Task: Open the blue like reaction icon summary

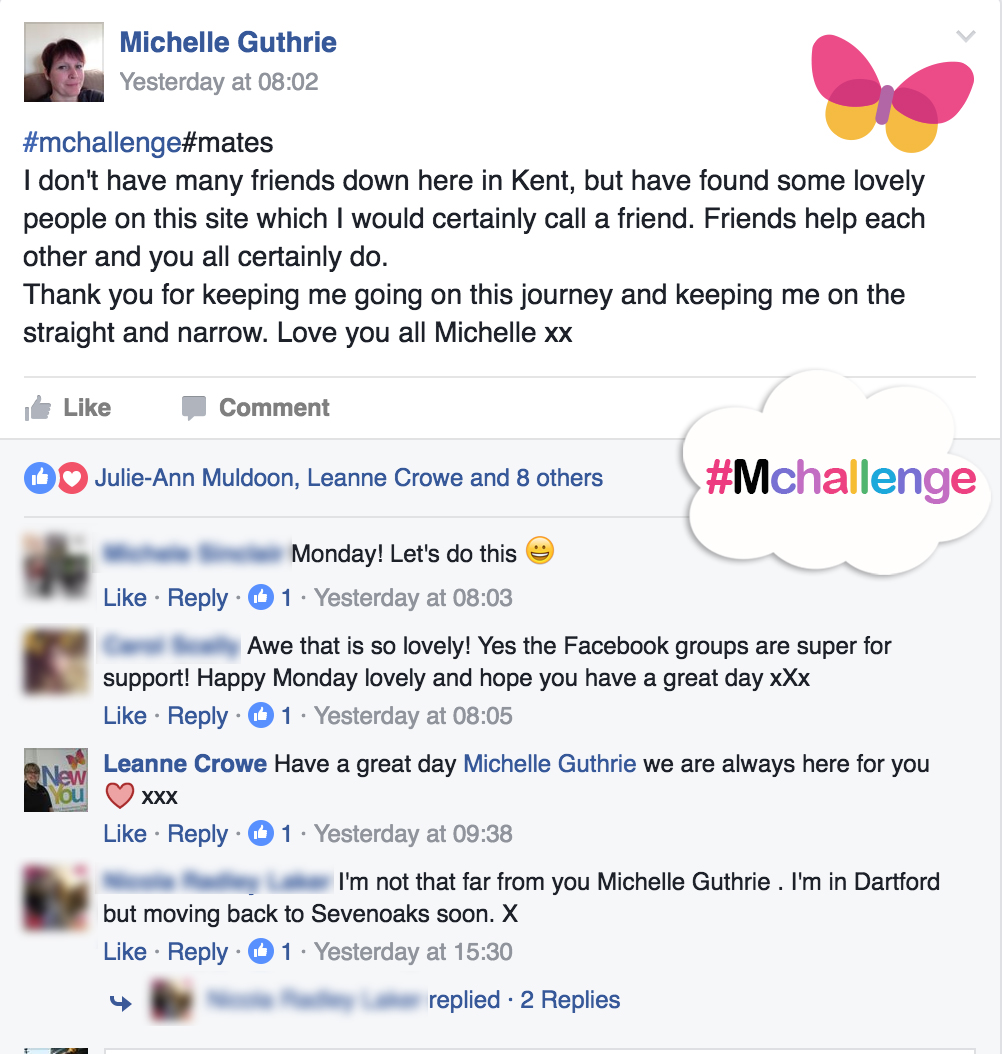Action: (40, 478)
